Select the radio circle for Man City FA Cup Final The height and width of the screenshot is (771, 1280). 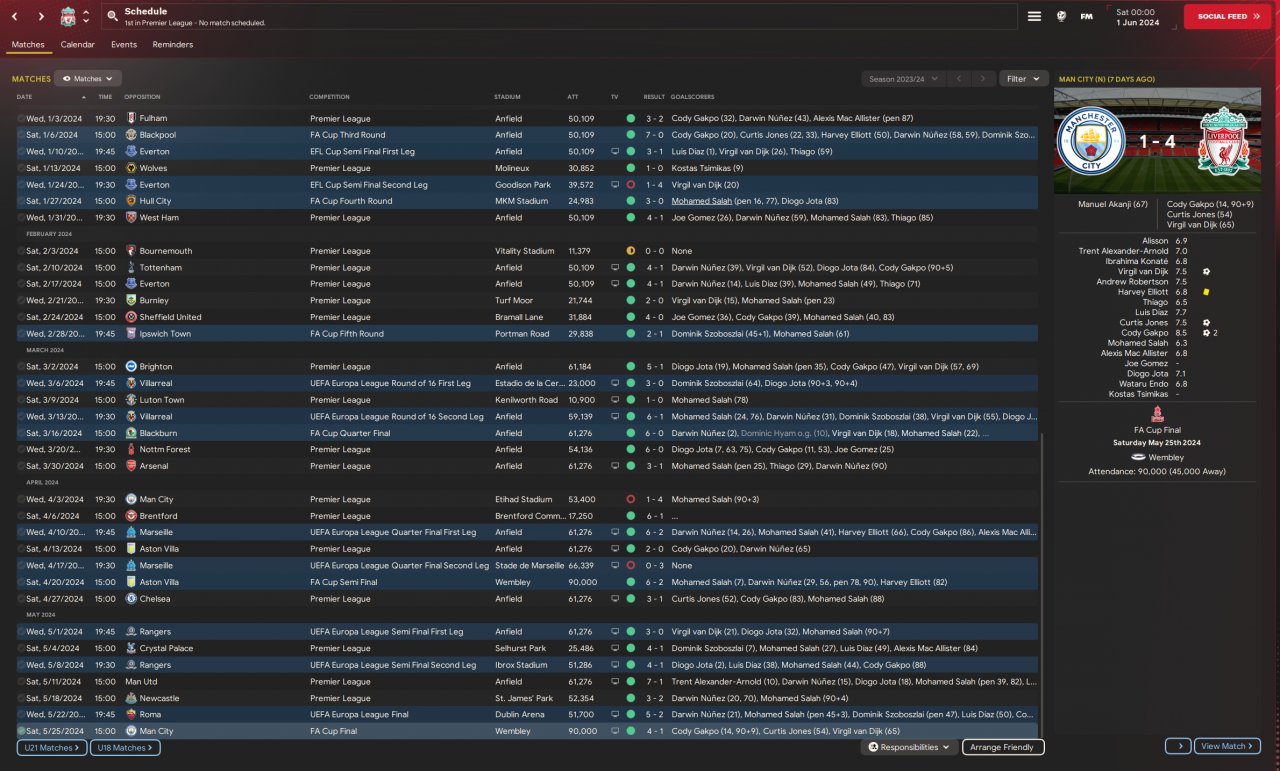(x=21, y=731)
